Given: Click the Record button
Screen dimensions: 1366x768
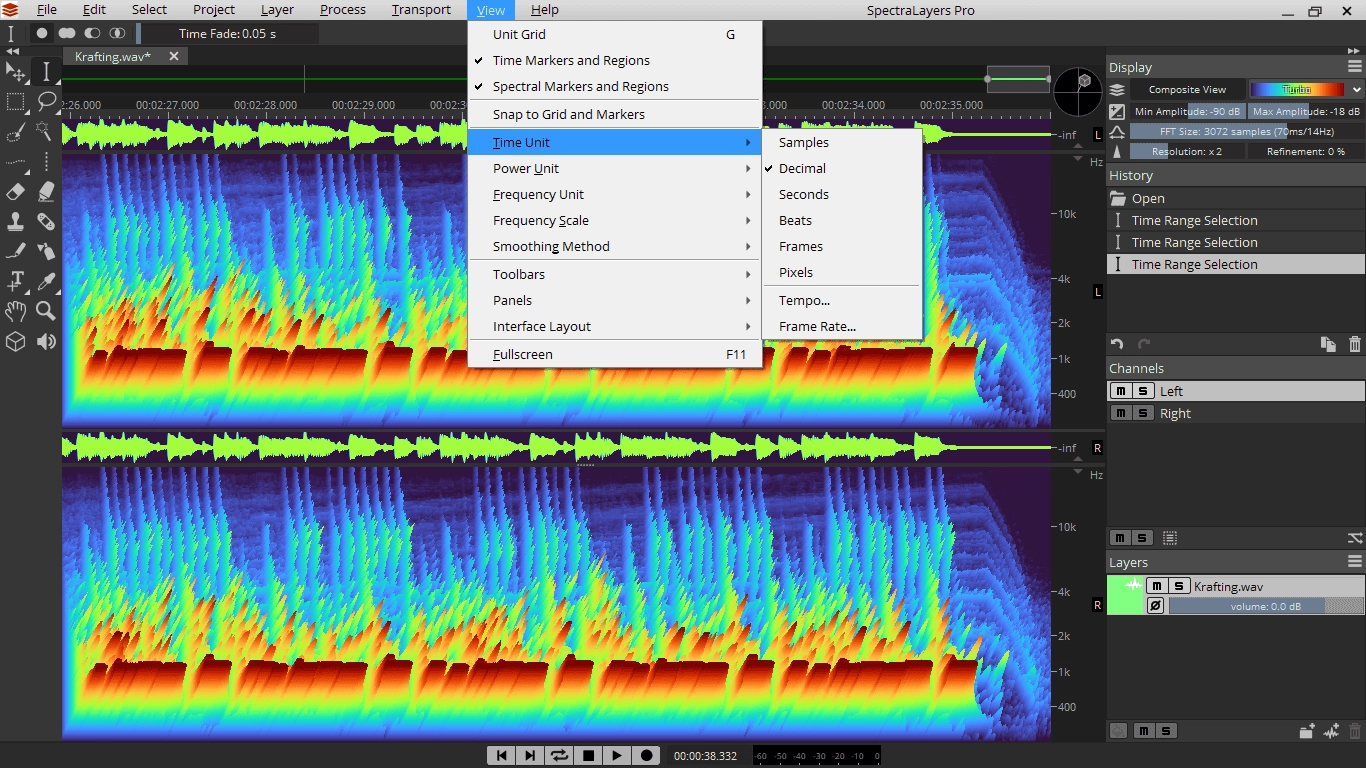Looking at the screenshot, I should pyautogui.click(x=646, y=755).
